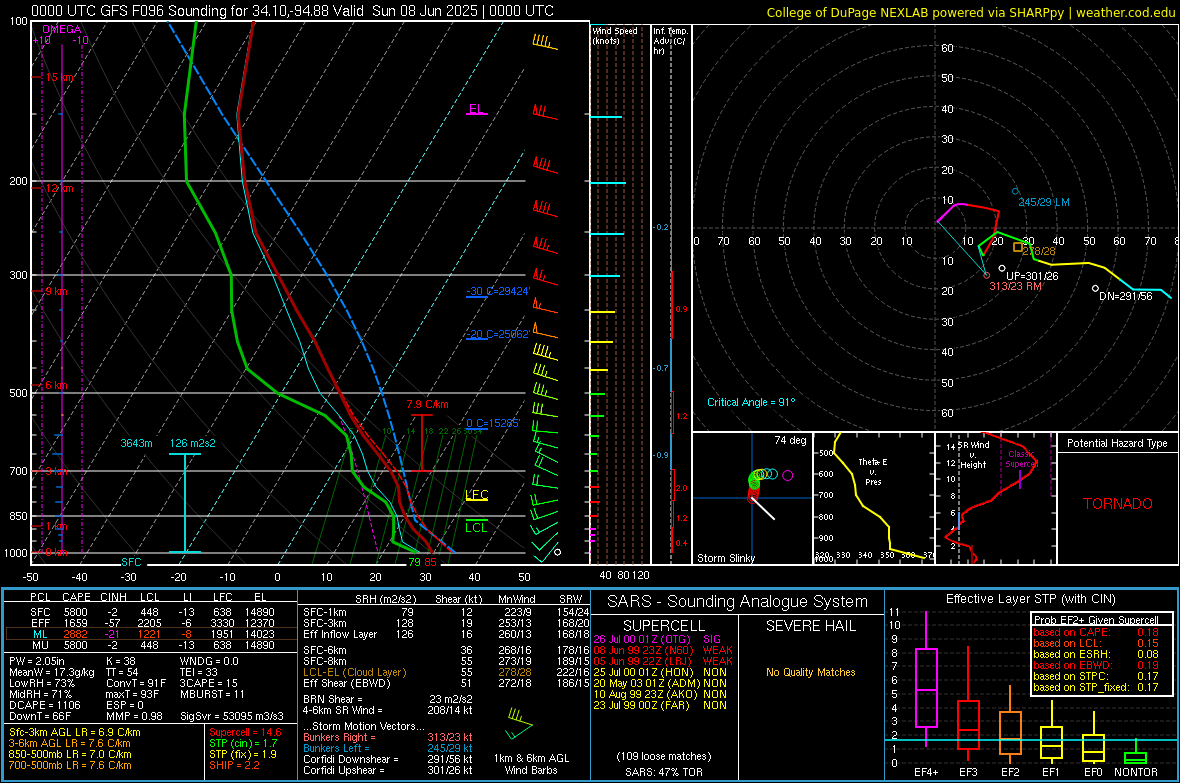This screenshot has width=1180, height=783.
Task: Click the yellow LFC level marker
Action: 476,495
